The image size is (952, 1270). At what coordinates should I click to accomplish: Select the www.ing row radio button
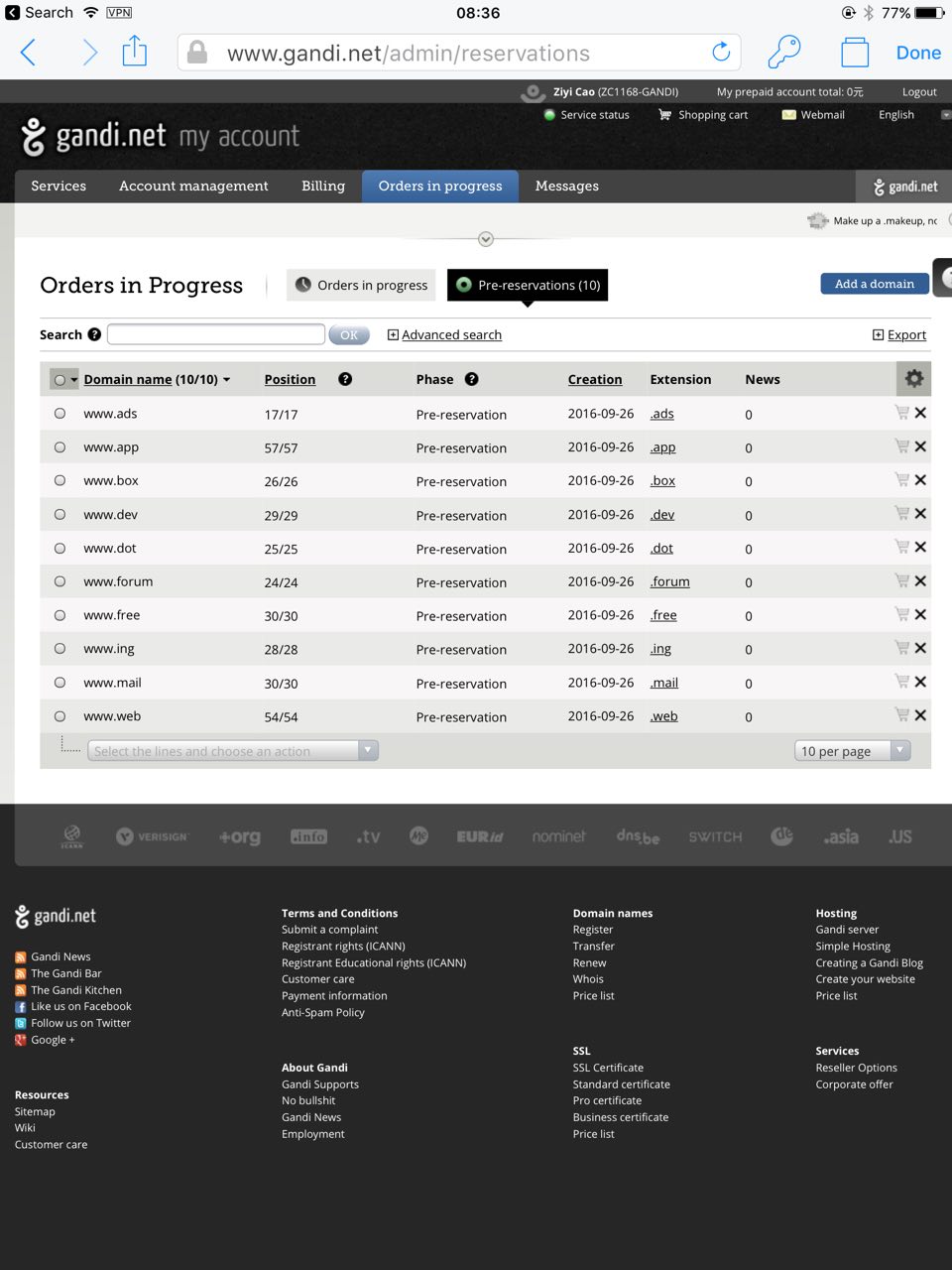(59, 649)
